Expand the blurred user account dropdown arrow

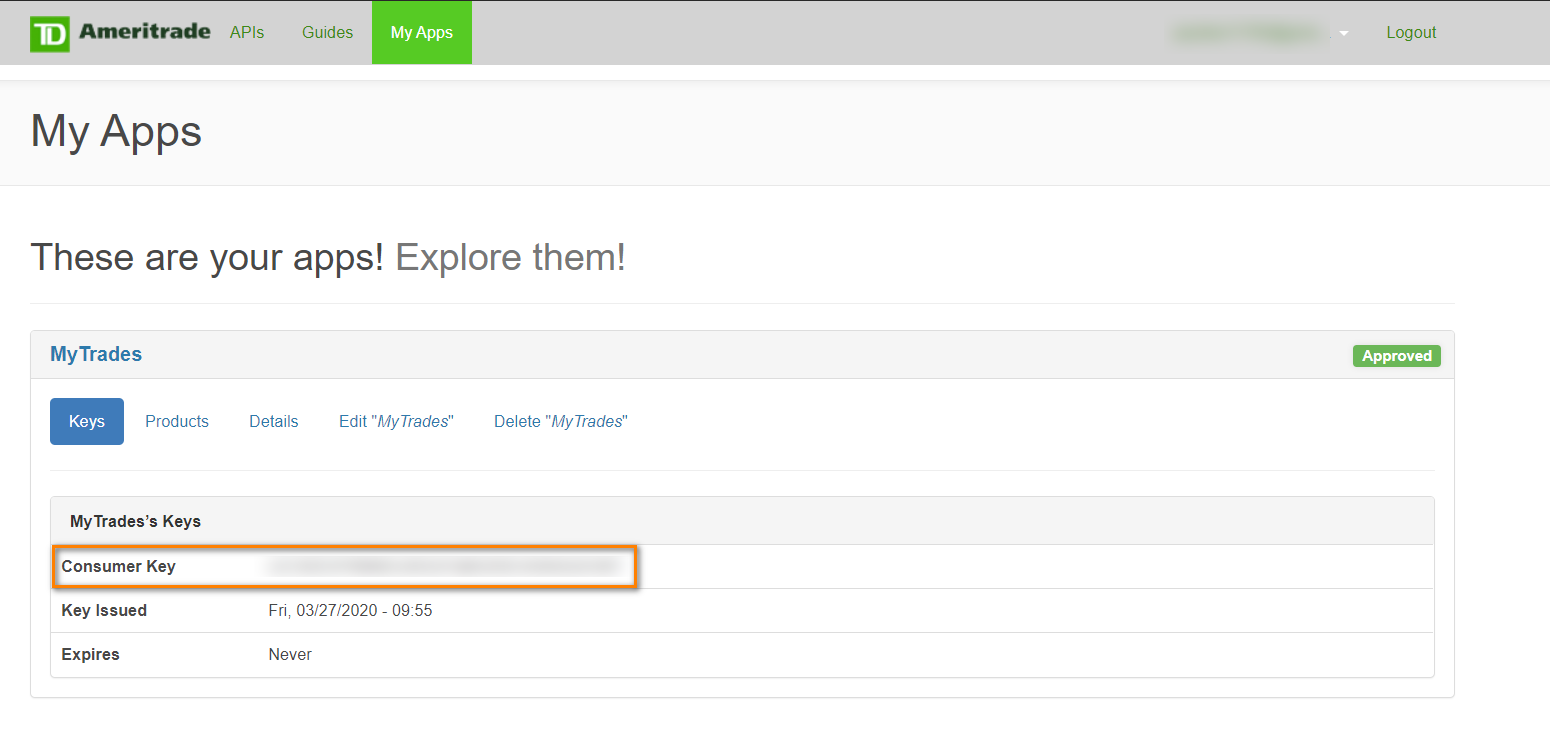pos(1344,33)
